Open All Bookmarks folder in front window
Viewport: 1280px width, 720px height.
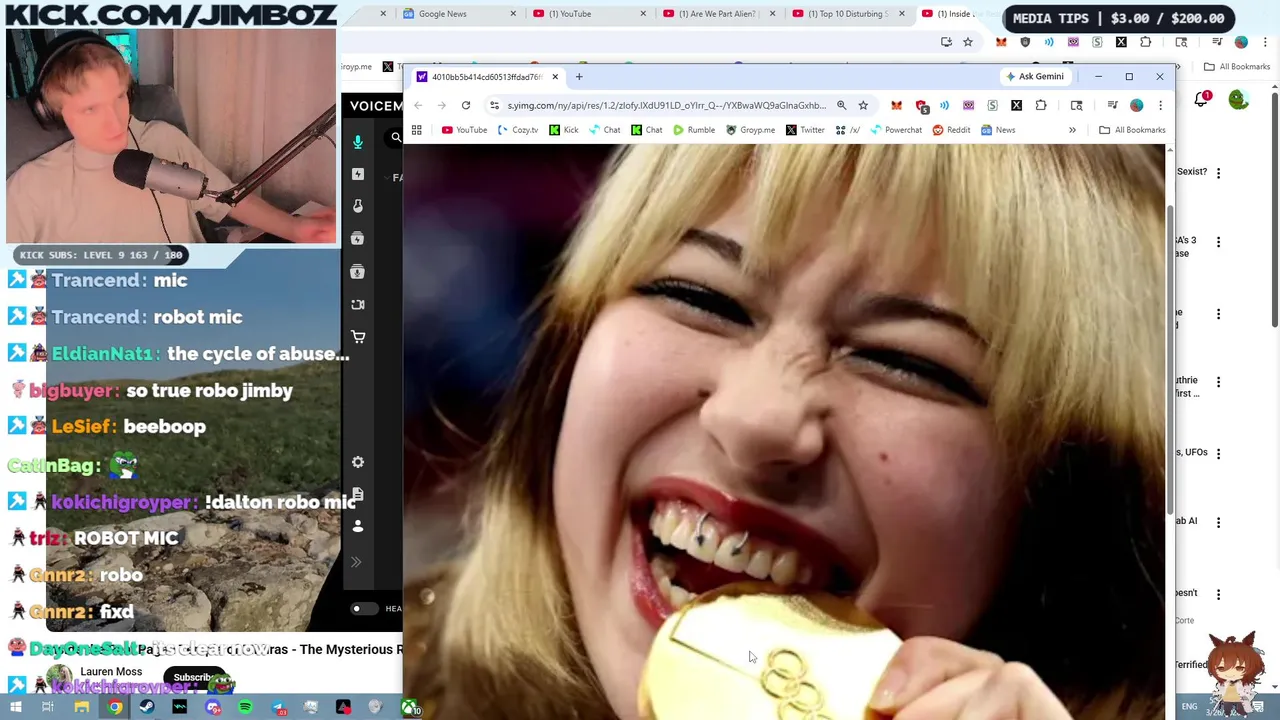(1132, 130)
